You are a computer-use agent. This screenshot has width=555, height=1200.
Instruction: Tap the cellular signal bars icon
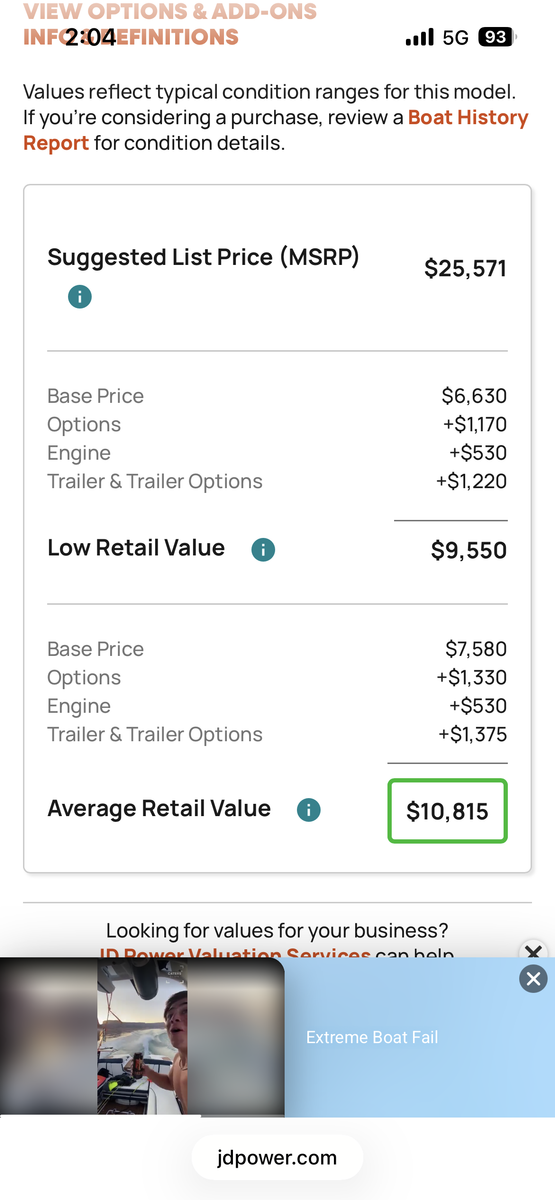(420, 38)
